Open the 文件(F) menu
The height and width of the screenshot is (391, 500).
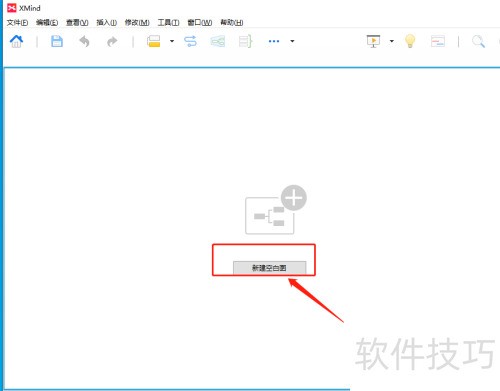pyautogui.click(x=17, y=23)
